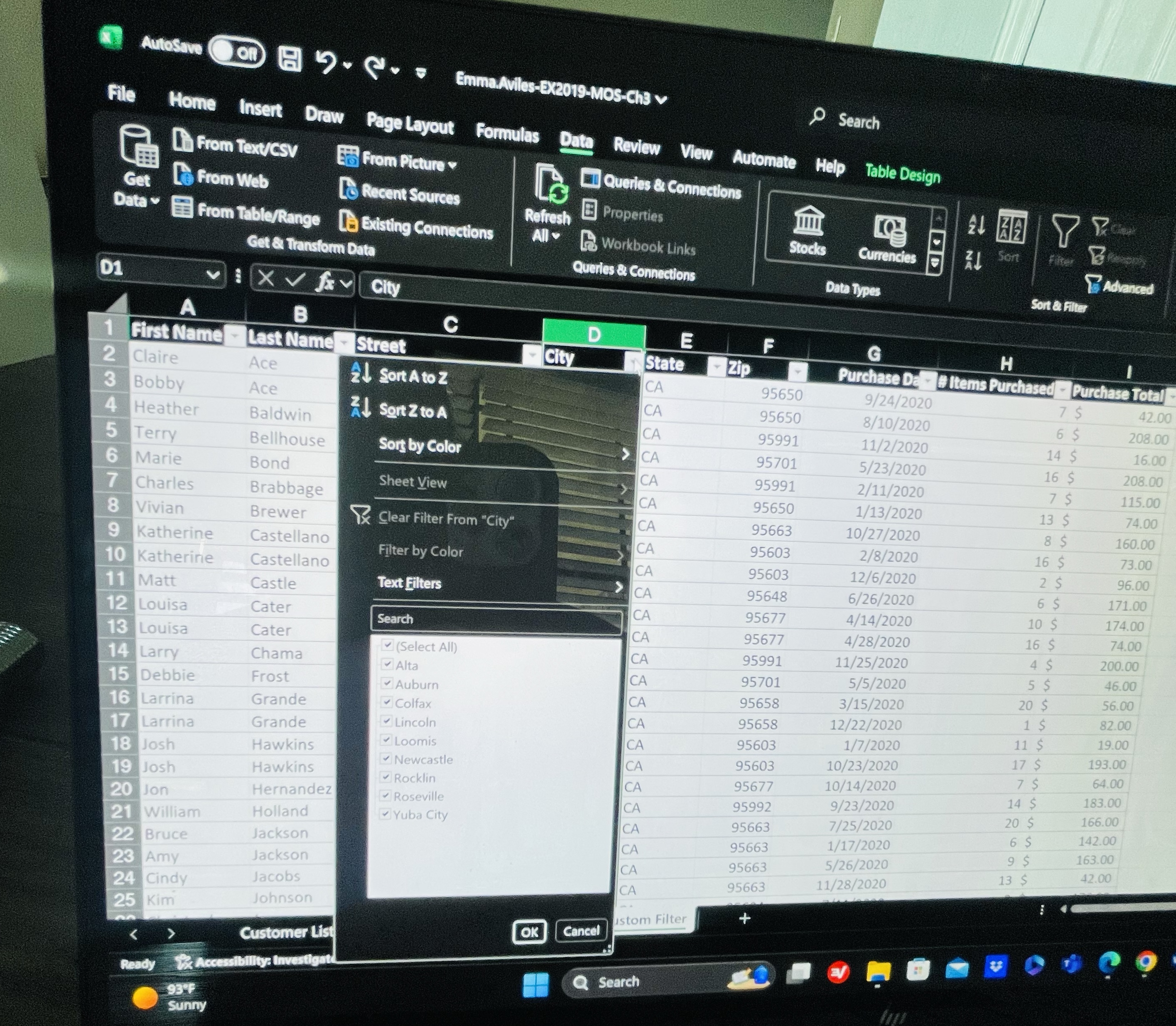Uncheck the Auburn city checkbox
The width and height of the screenshot is (1176, 1026).
[388, 684]
